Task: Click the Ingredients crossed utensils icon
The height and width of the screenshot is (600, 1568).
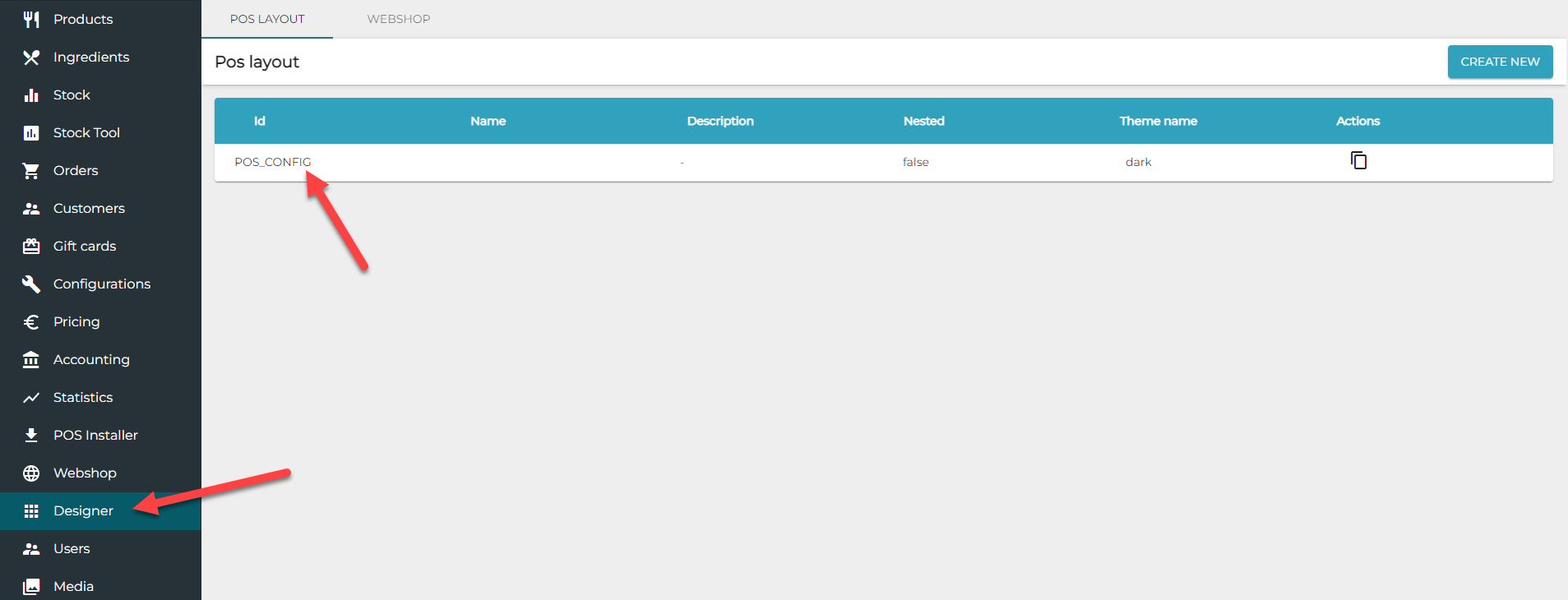Action: click(x=31, y=57)
